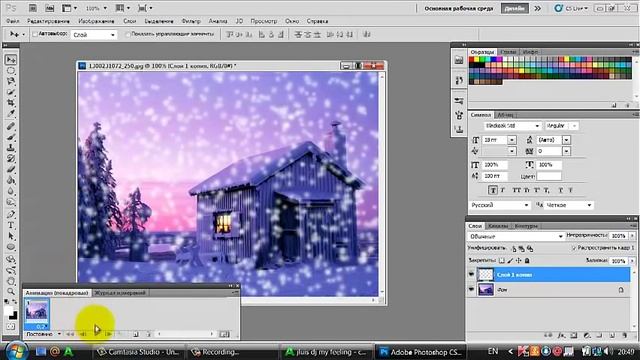Switch to the Каналы tab
Viewport: 640px width, 360px height.
click(498, 226)
